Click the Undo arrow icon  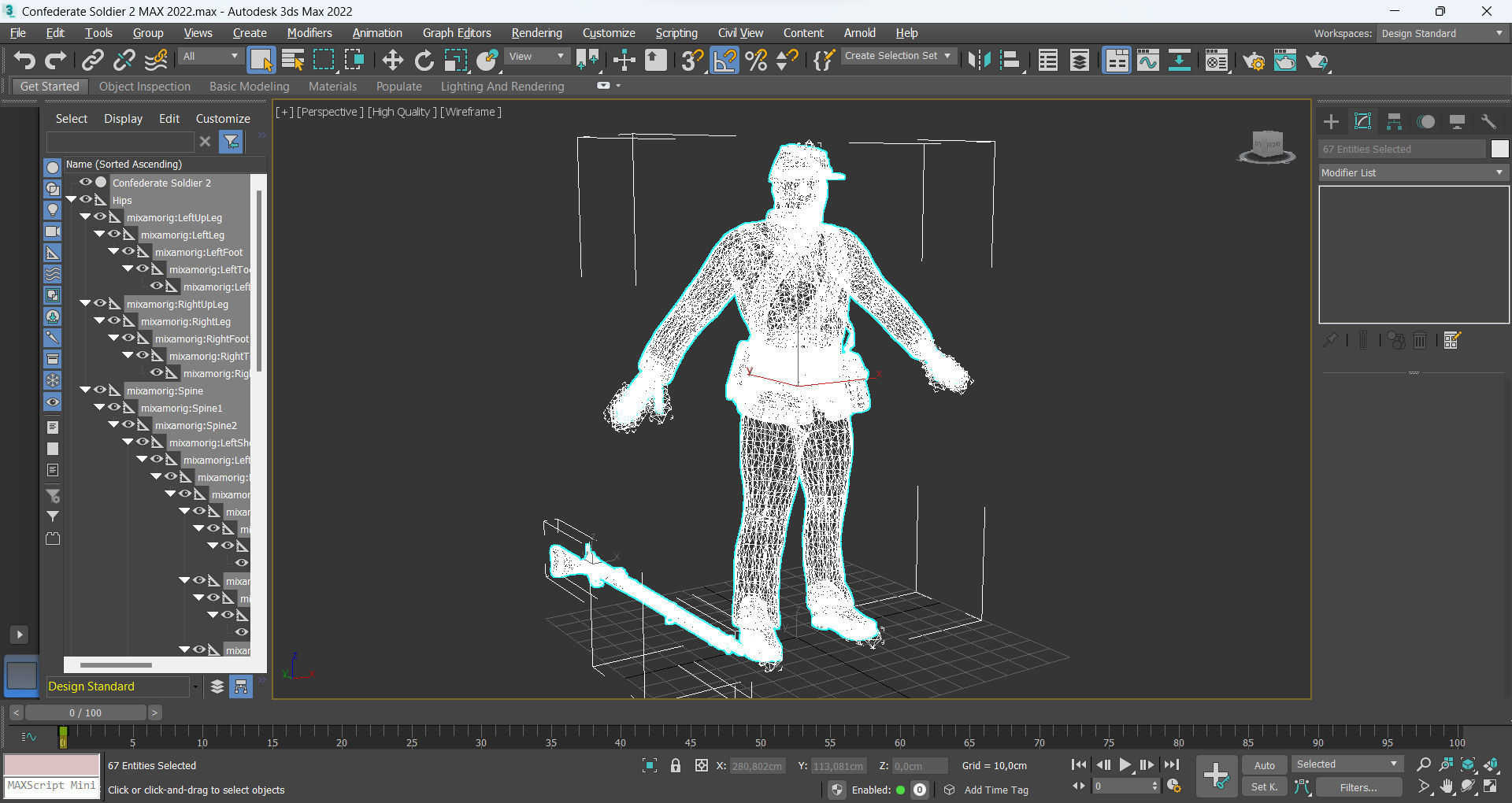pos(24,60)
